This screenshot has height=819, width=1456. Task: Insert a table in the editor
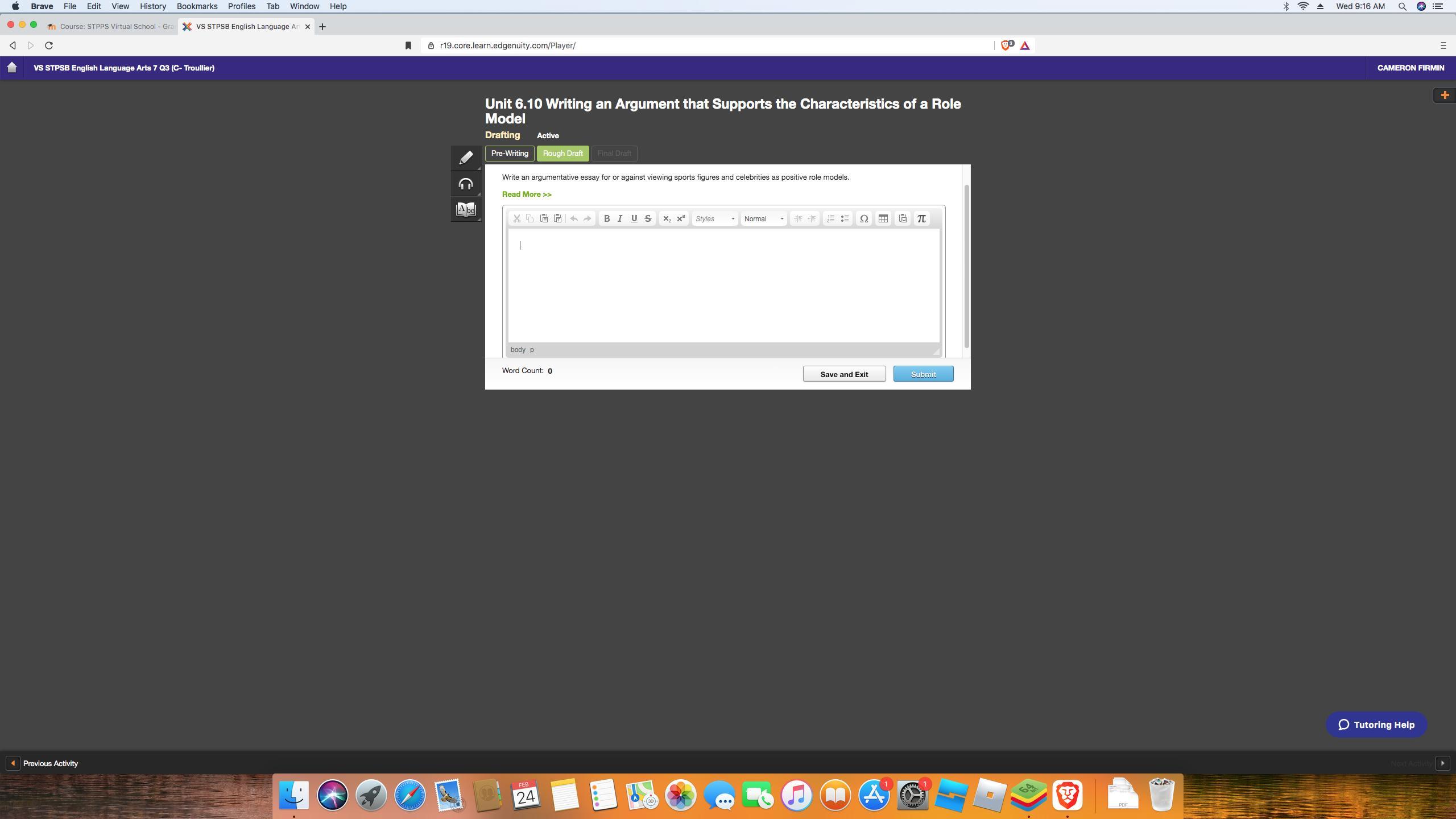pos(883,218)
